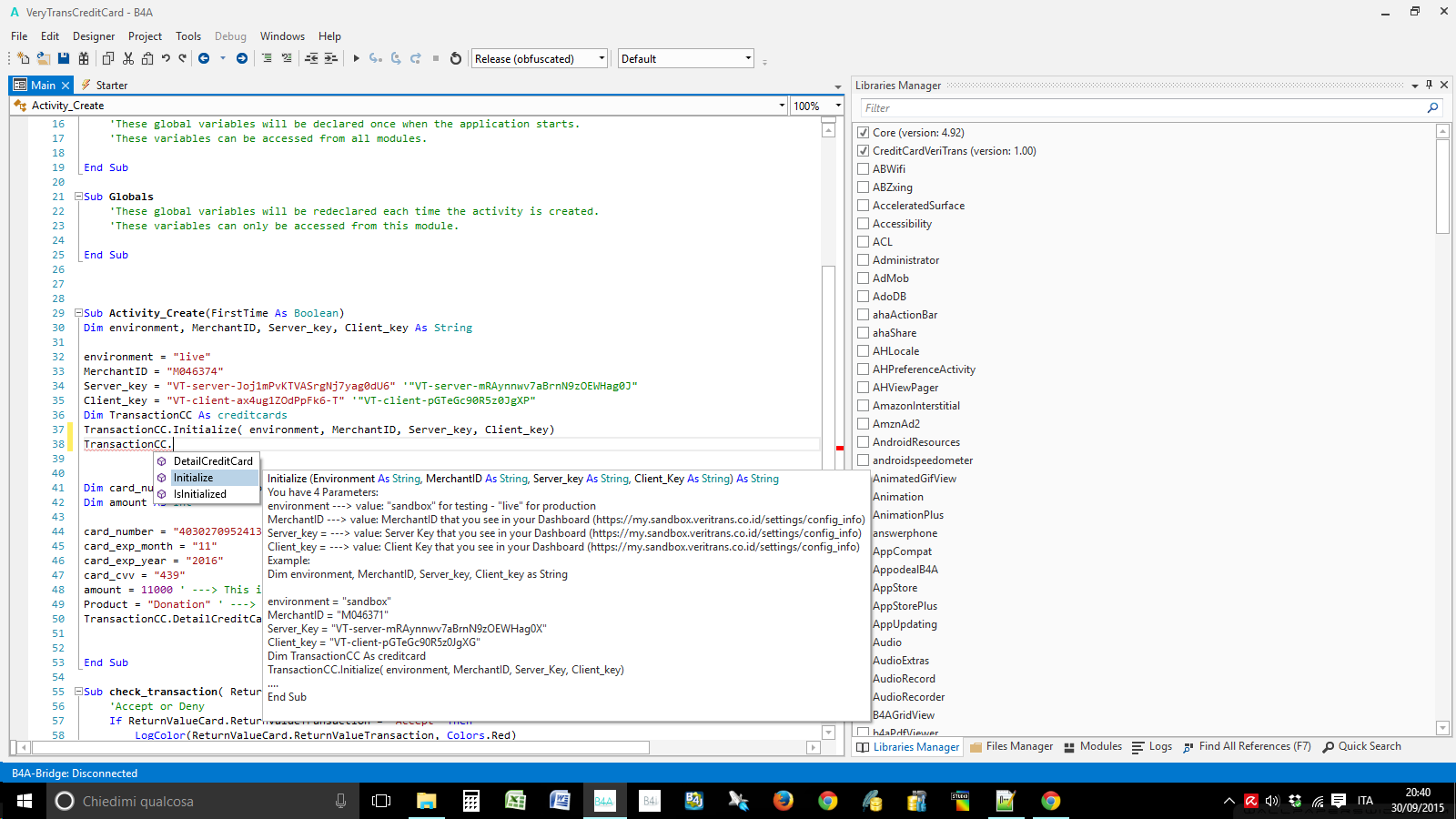Uncheck the Core library checkbox
The width and height of the screenshot is (1456, 819).
[x=864, y=133]
